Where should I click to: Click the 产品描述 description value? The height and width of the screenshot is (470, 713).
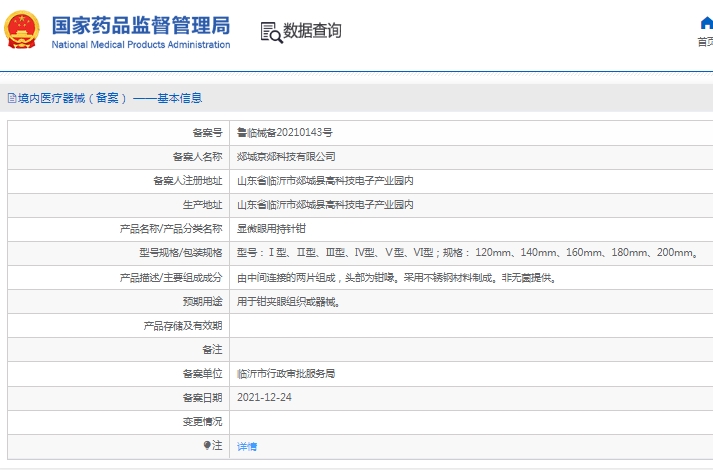tap(397, 277)
